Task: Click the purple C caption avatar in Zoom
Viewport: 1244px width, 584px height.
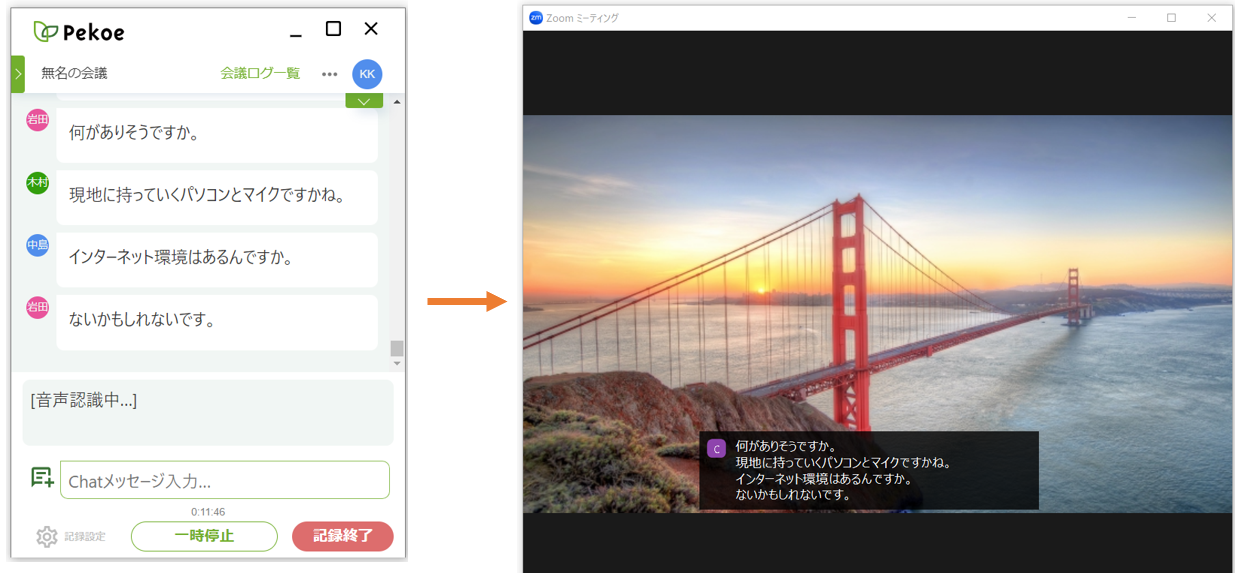Action: pyautogui.click(x=716, y=449)
